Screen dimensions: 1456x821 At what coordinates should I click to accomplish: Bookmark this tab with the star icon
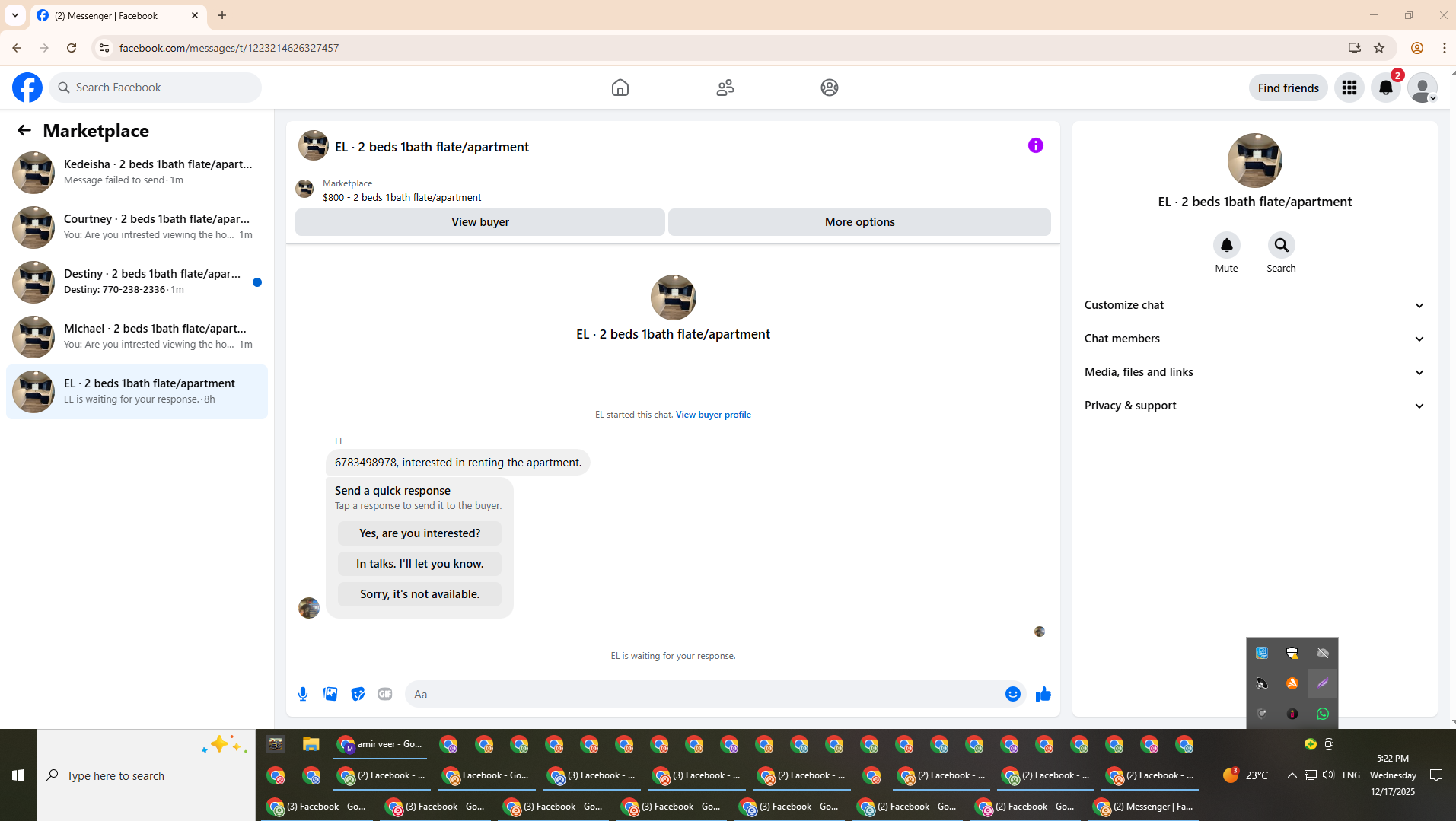click(1379, 48)
